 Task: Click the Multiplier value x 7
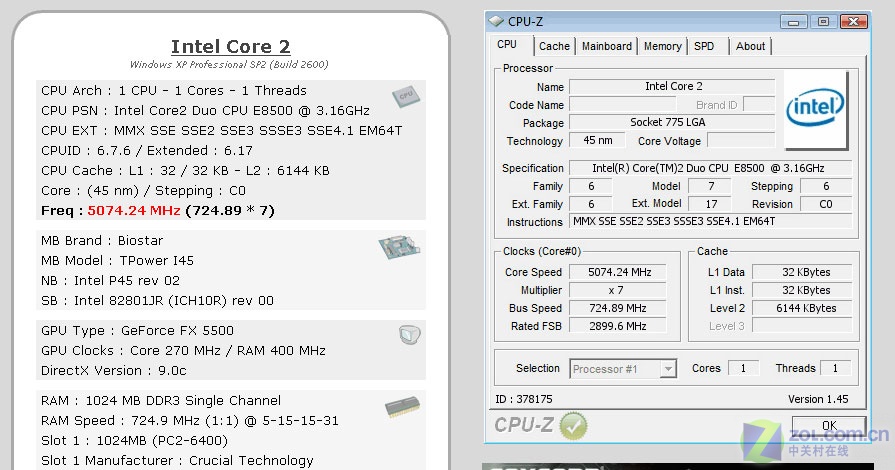pyautogui.click(x=618, y=290)
